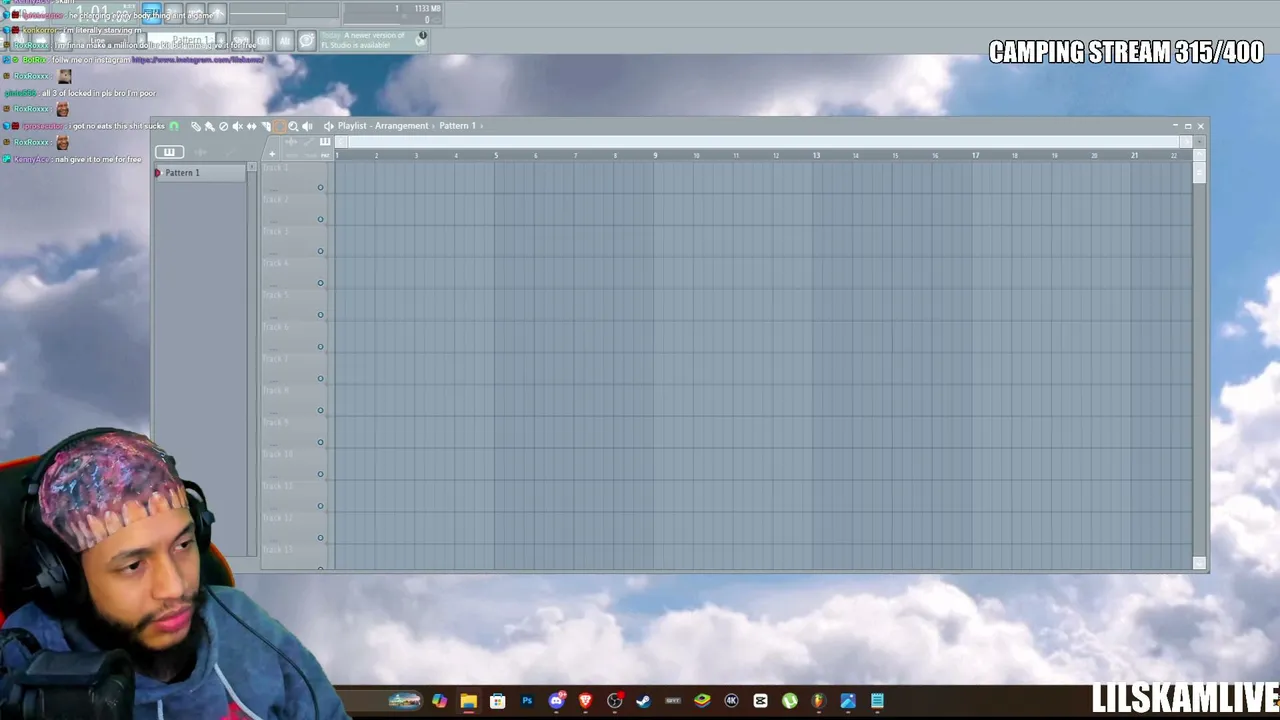Screen dimensions: 1280x720
Task: Open Copilot from the taskbar
Action: tap(439, 701)
